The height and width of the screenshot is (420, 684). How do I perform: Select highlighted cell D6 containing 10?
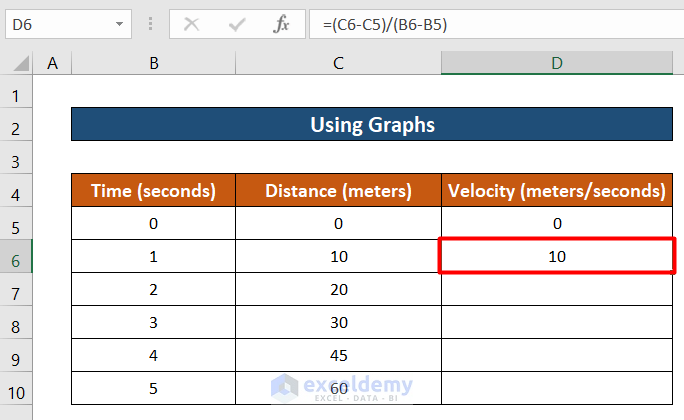click(556, 257)
